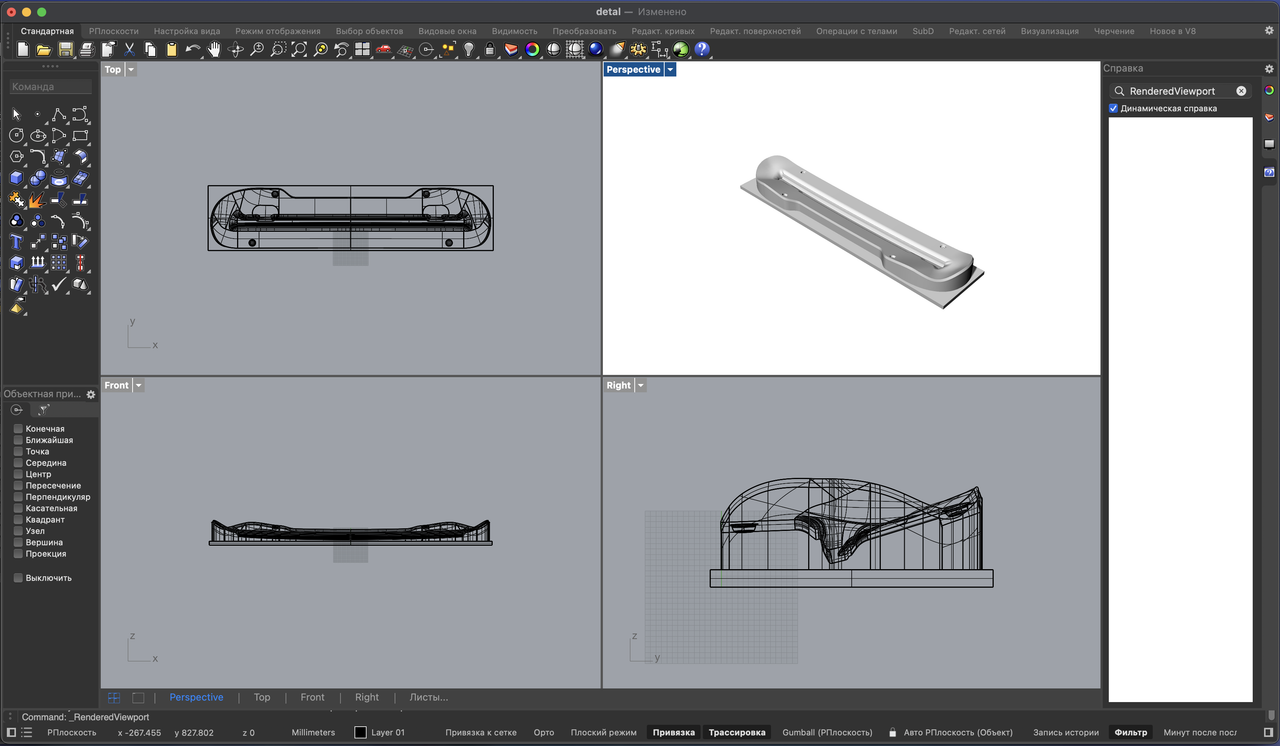This screenshot has width=1280, height=746.
Task: Uncheck Динамическая справка checkbox
Action: tap(1114, 108)
